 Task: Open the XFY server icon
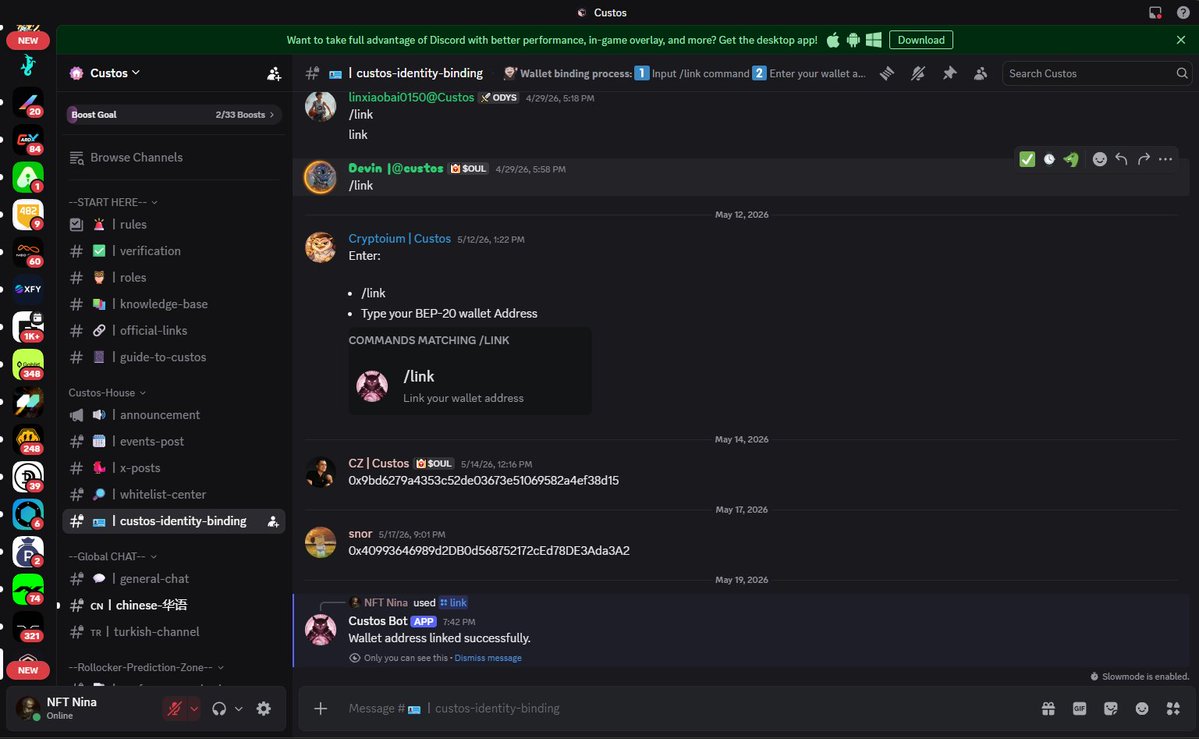coord(28,289)
